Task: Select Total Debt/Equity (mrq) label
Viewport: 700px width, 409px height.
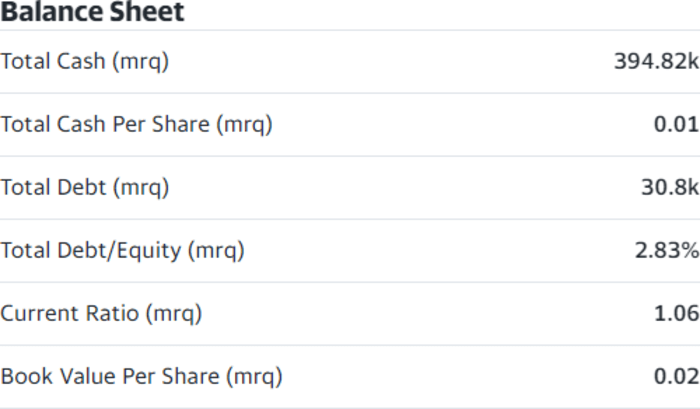Action: tap(123, 250)
